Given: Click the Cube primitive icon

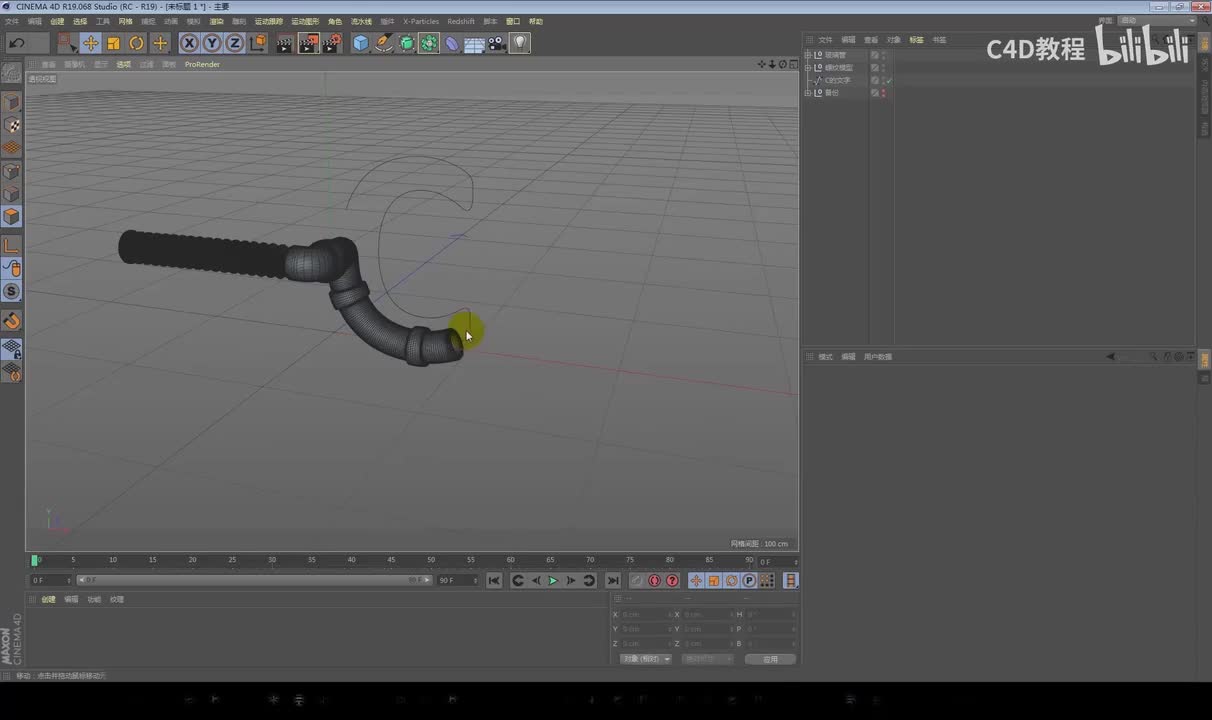Looking at the screenshot, I should pyautogui.click(x=361, y=43).
